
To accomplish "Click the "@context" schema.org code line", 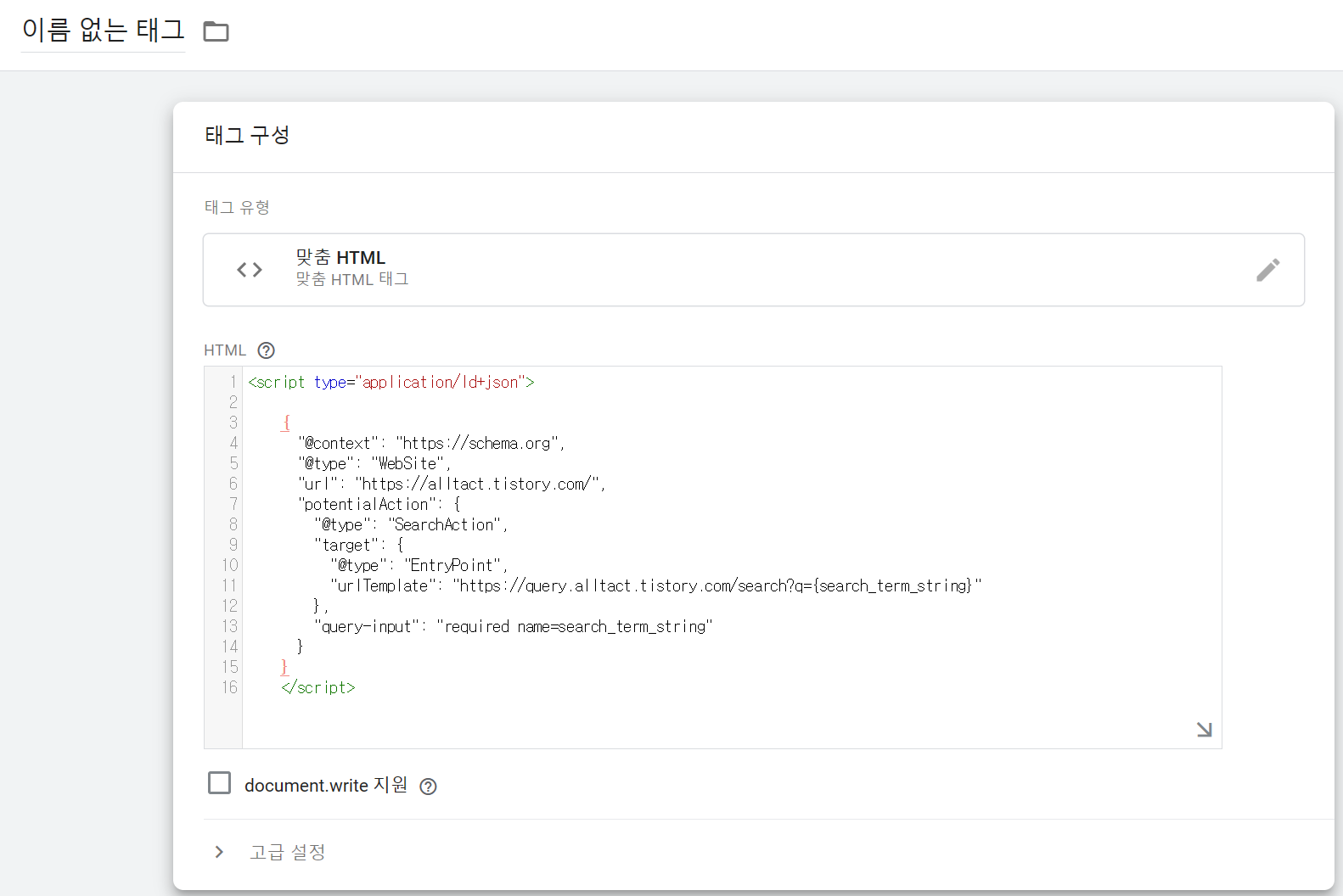I will (431, 444).
